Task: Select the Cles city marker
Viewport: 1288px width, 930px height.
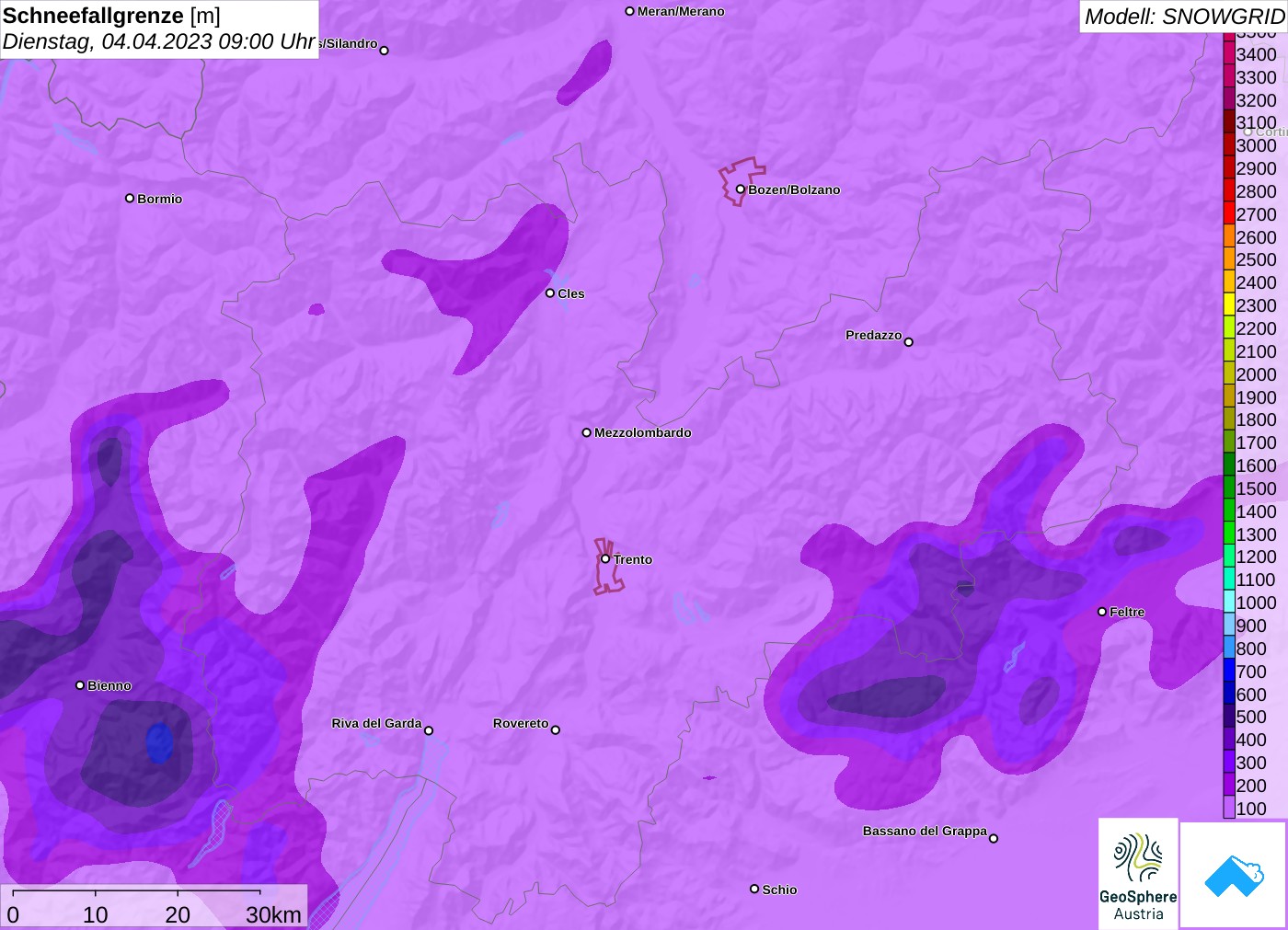Action: point(550,293)
